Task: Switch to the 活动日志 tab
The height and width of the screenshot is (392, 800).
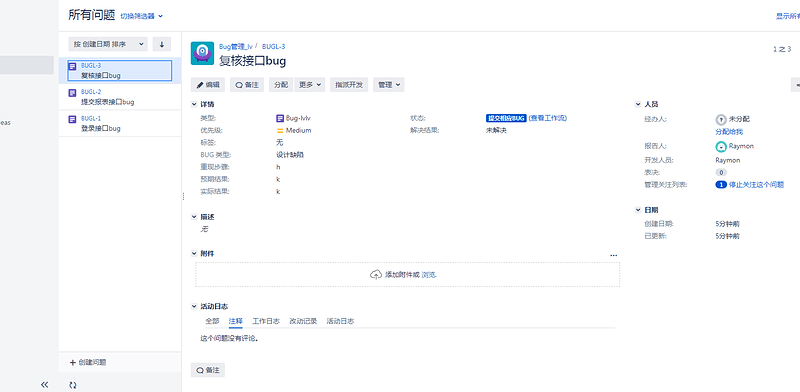Action: [x=340, y=321]
